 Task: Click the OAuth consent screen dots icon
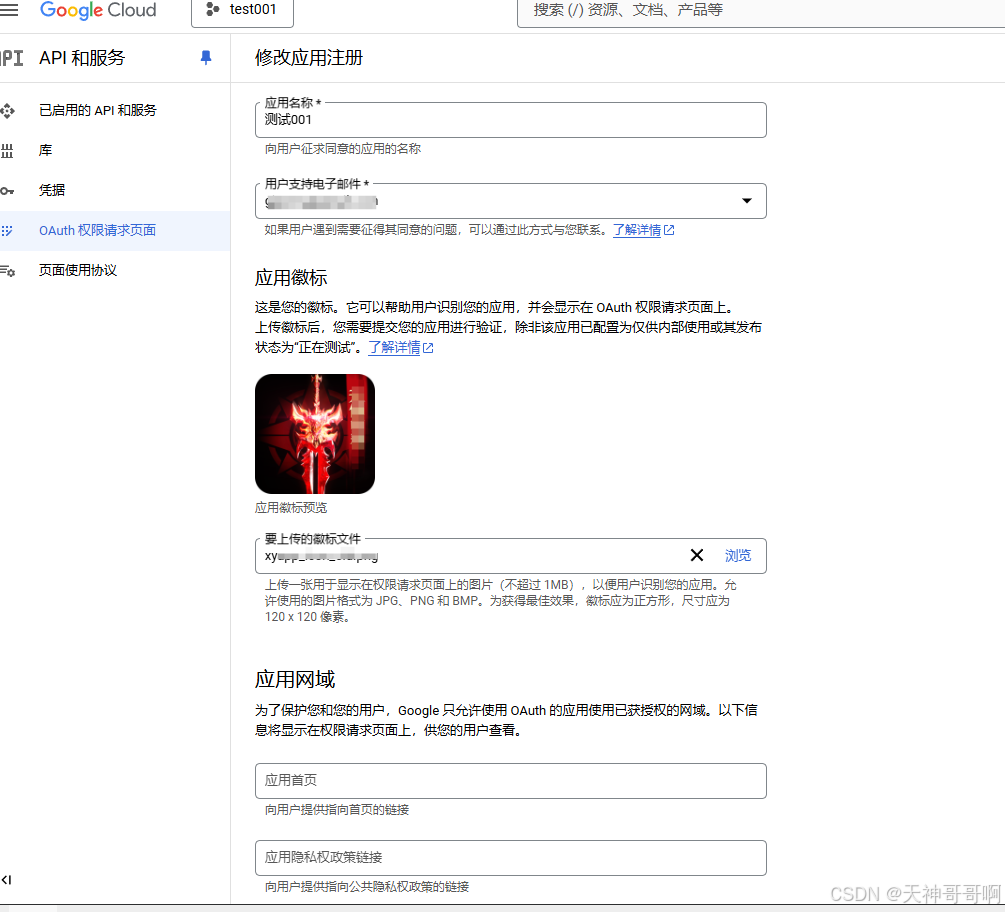click(6, 231)
